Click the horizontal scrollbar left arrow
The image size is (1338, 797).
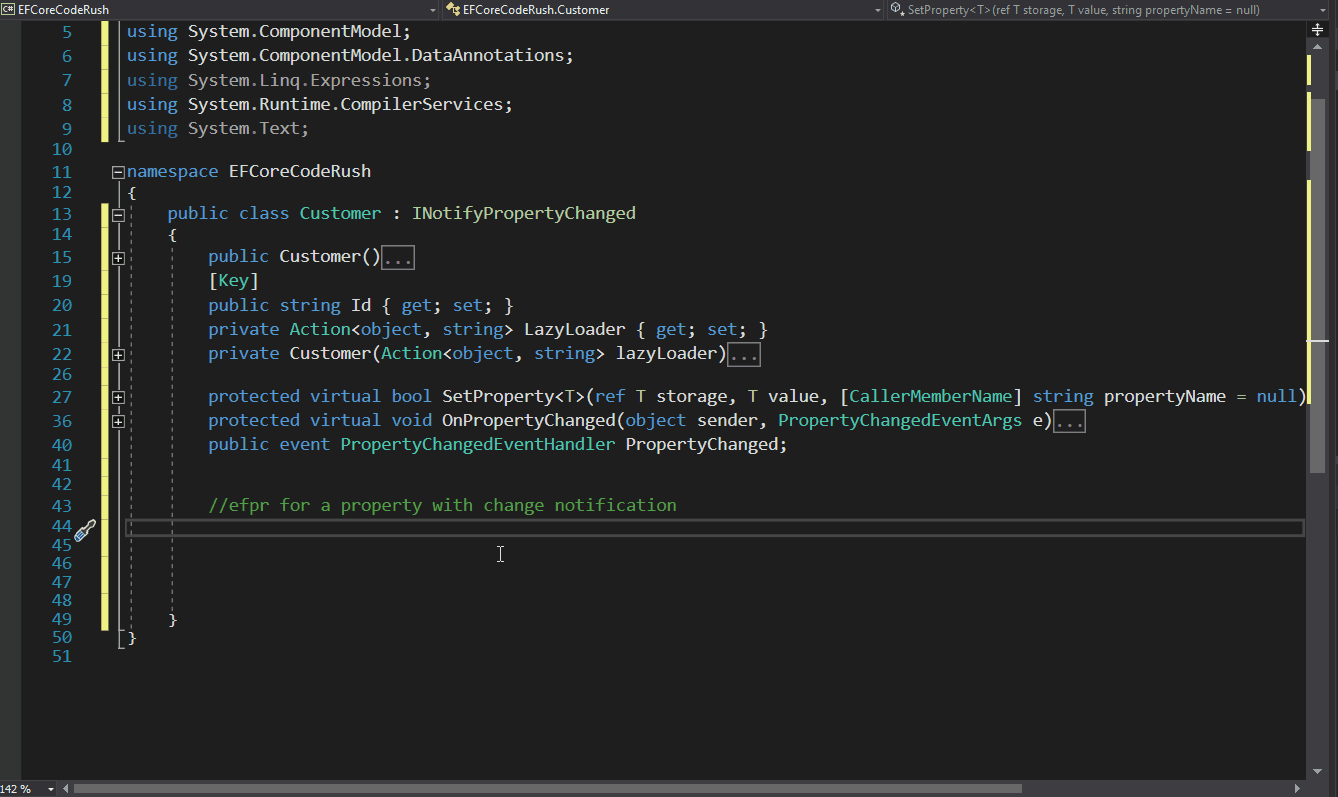pos(65,789)
